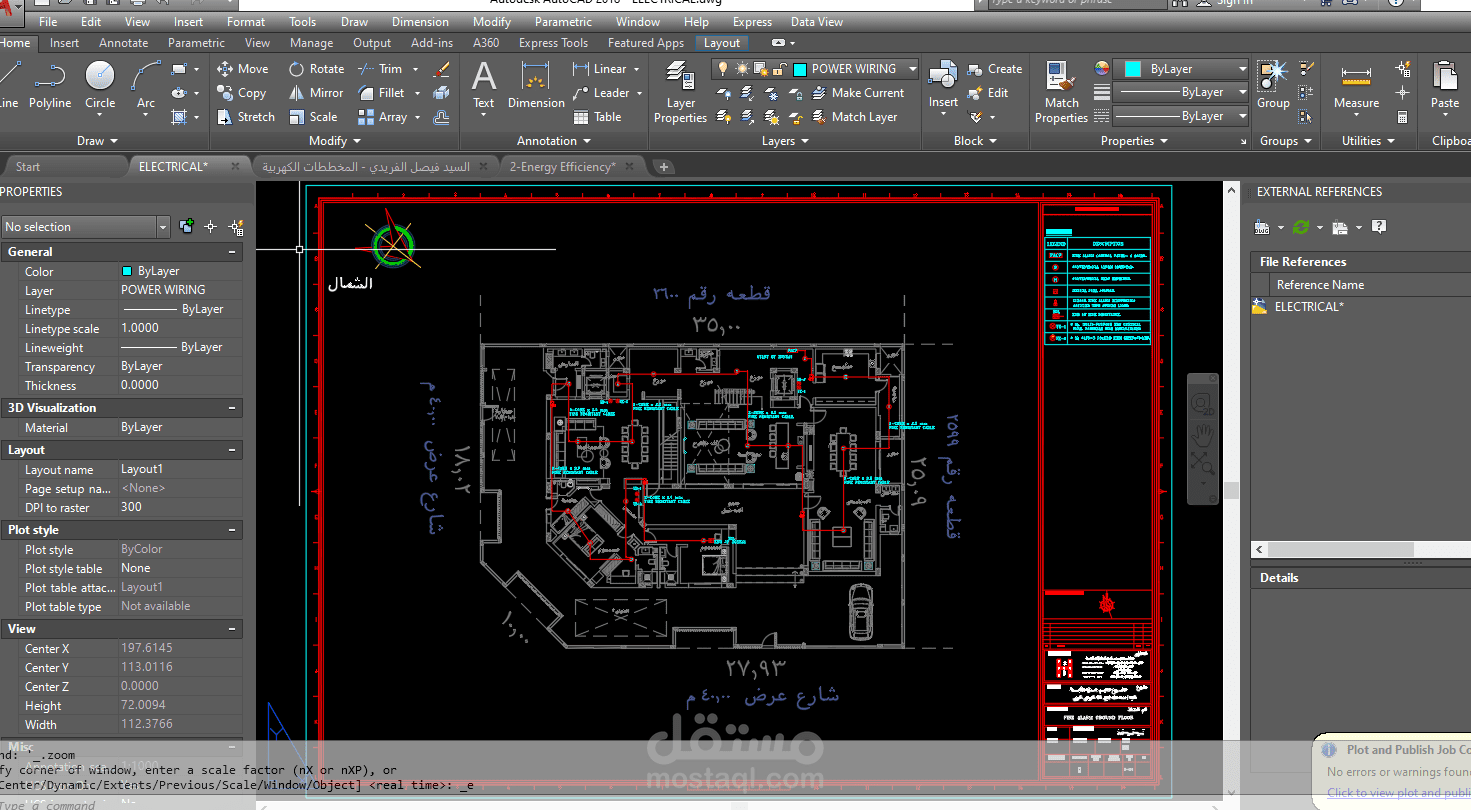Add a Linear dimension

(x=600, y=69)
